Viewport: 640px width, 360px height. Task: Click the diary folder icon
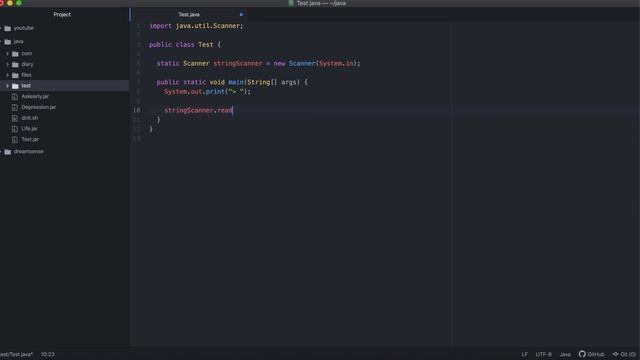pyautogui.click(x=15, y=64)
